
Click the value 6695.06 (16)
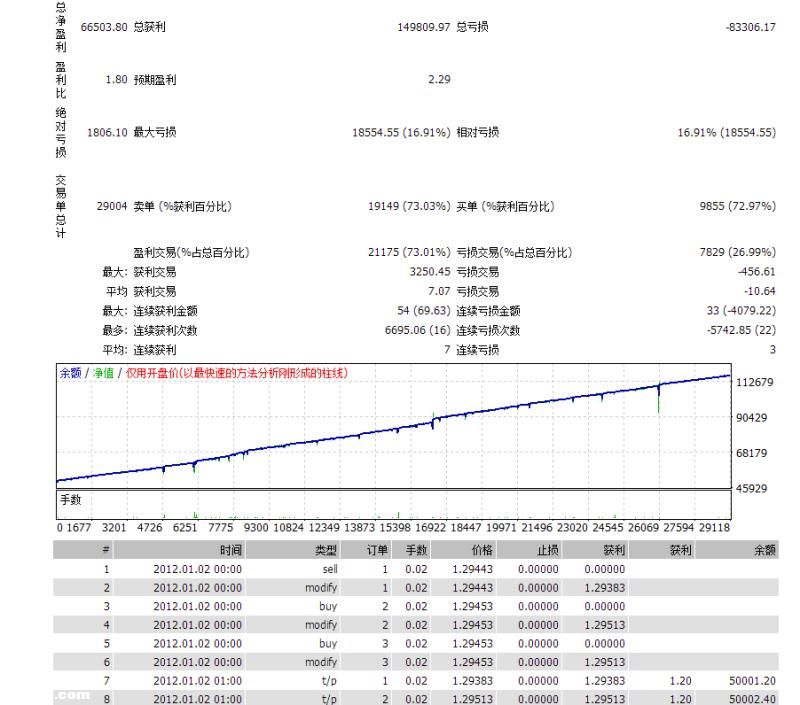tap(417, 331)
